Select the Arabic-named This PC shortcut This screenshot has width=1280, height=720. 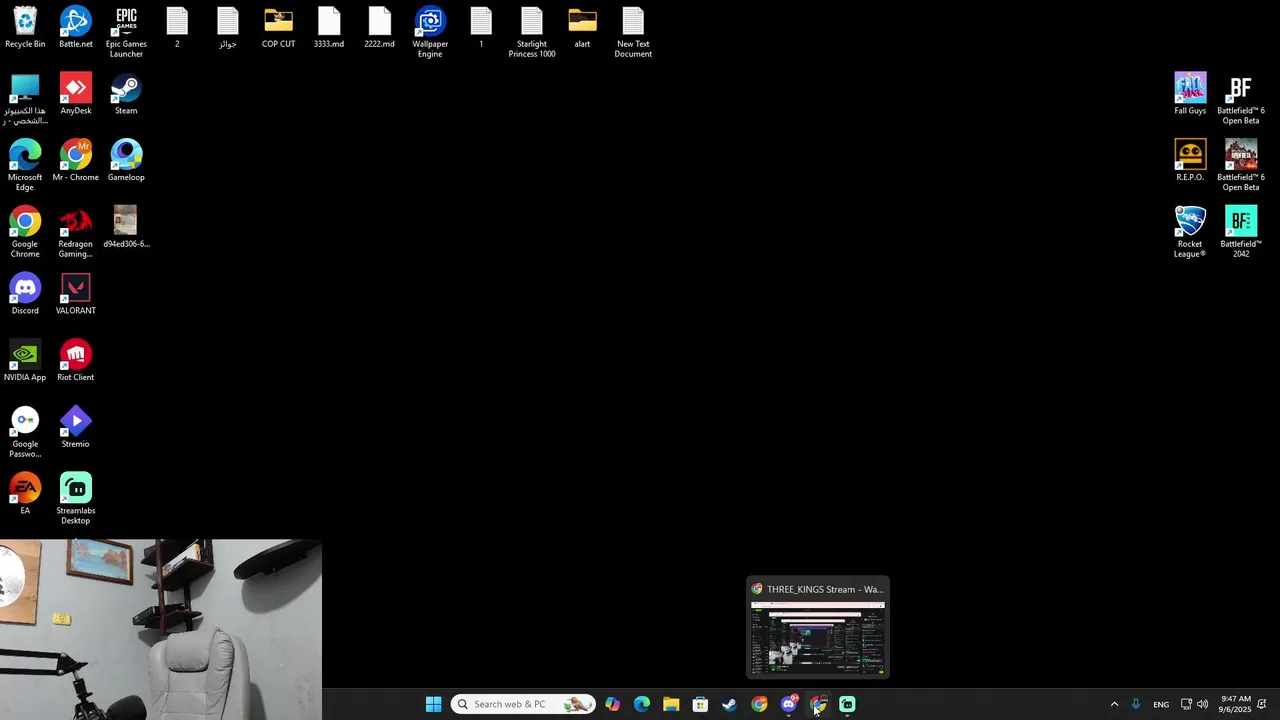(25, 99)
